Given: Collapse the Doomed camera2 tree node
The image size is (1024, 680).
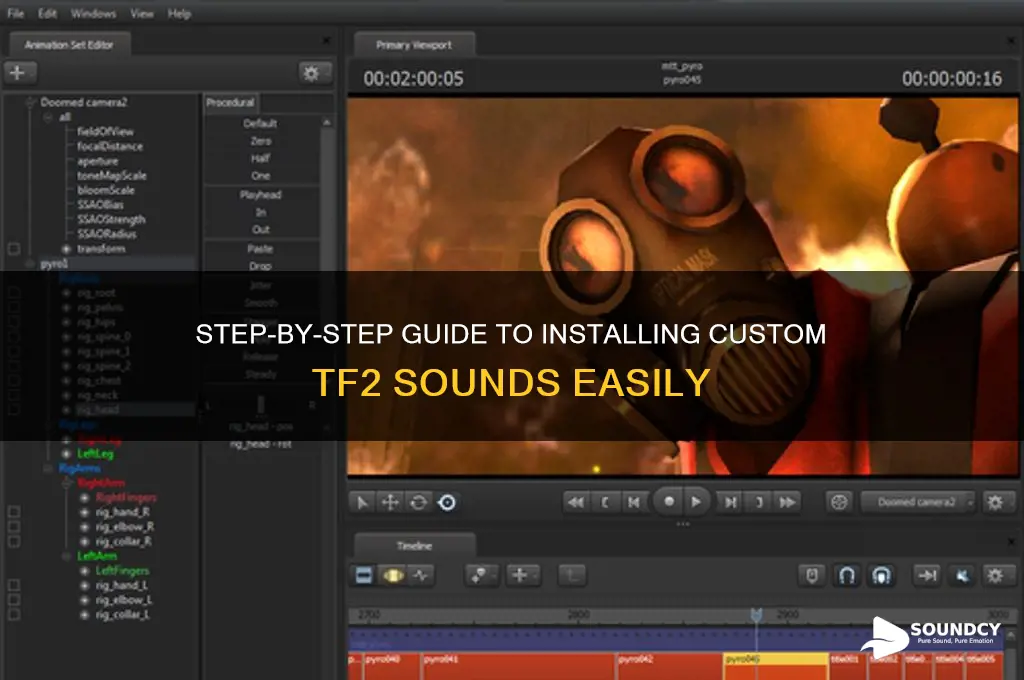Looking at the screenshot, I should point(30,102).
